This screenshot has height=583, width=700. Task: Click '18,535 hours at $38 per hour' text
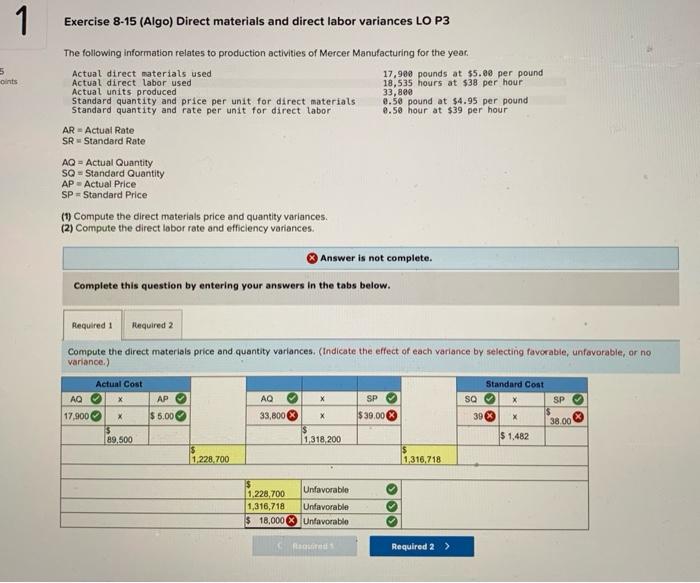(453, 83)
